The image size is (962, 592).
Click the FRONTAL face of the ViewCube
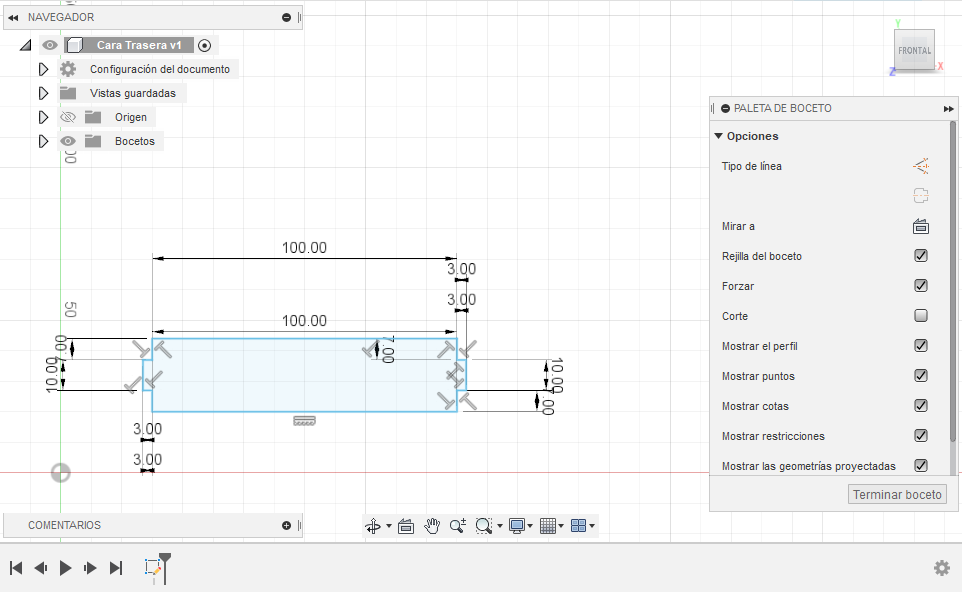[x=914, y=50]
